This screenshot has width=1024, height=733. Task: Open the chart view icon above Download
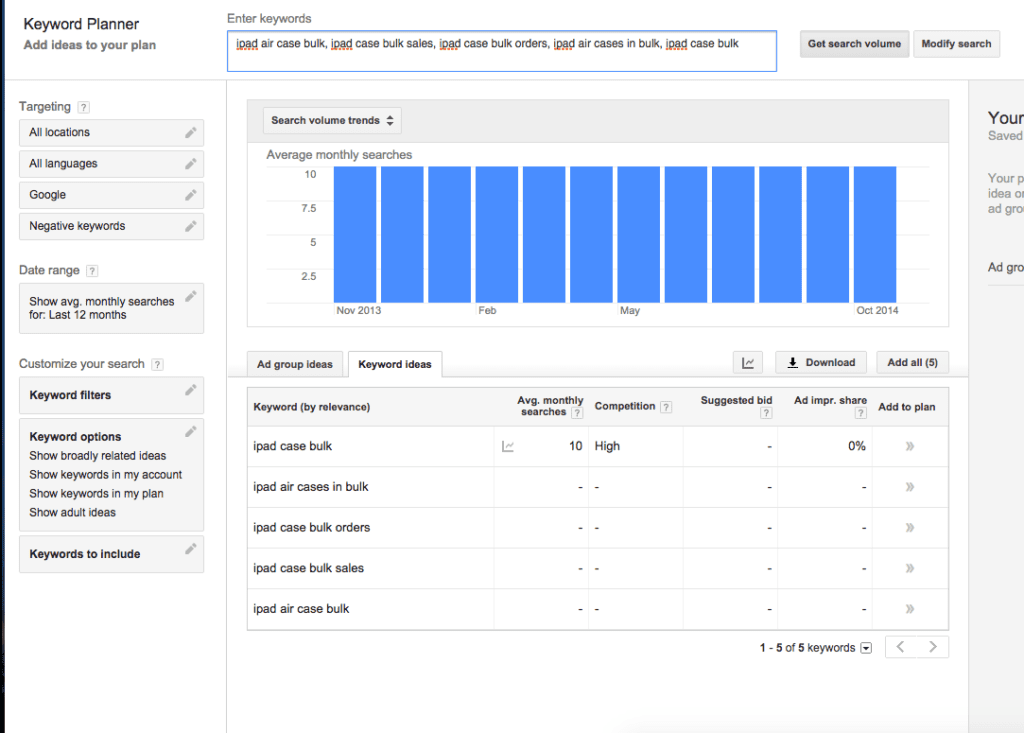(748, 362)
